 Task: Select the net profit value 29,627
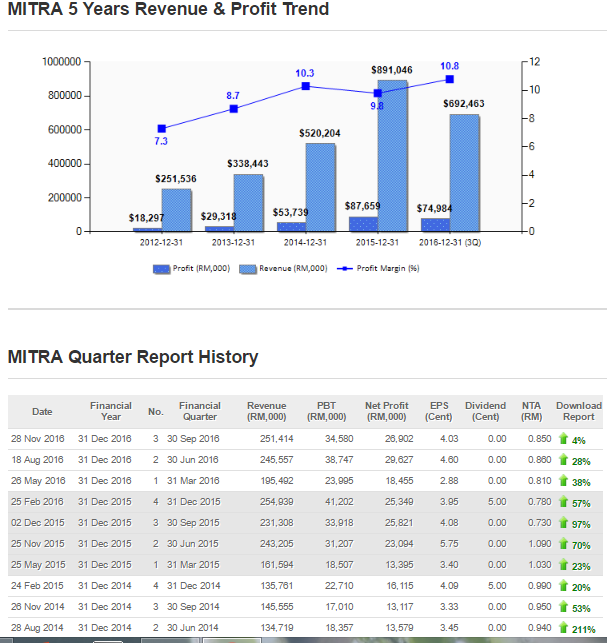(x=399, y=460)
